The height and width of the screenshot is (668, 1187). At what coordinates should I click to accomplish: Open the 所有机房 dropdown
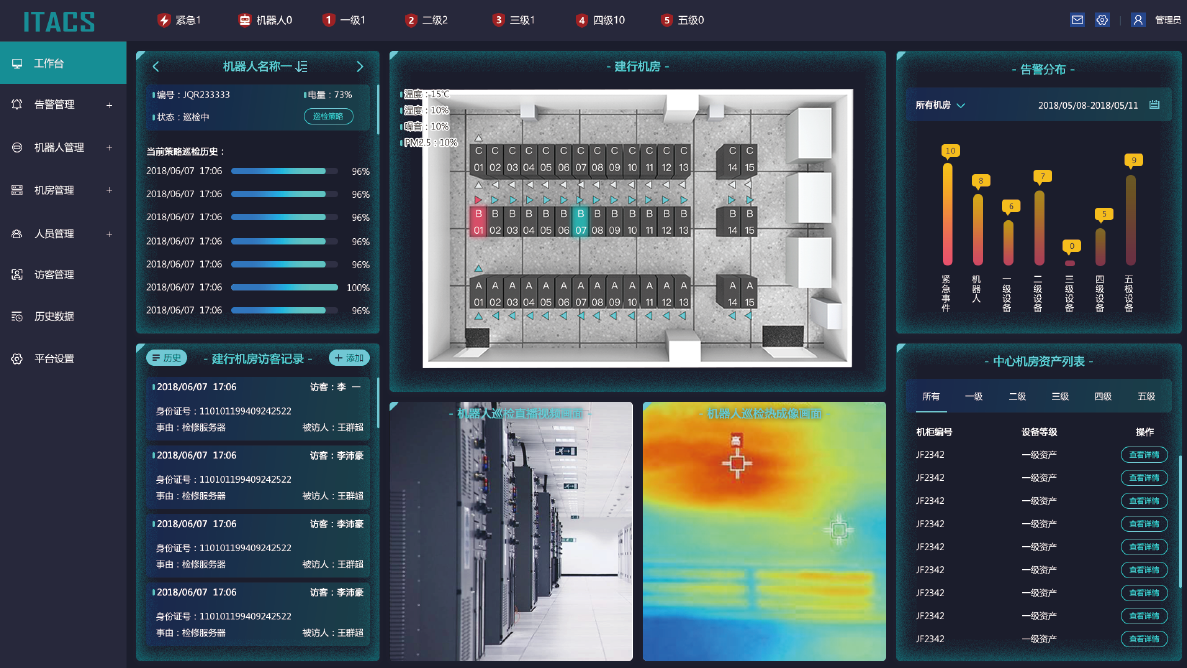click(x=940, y=105)
